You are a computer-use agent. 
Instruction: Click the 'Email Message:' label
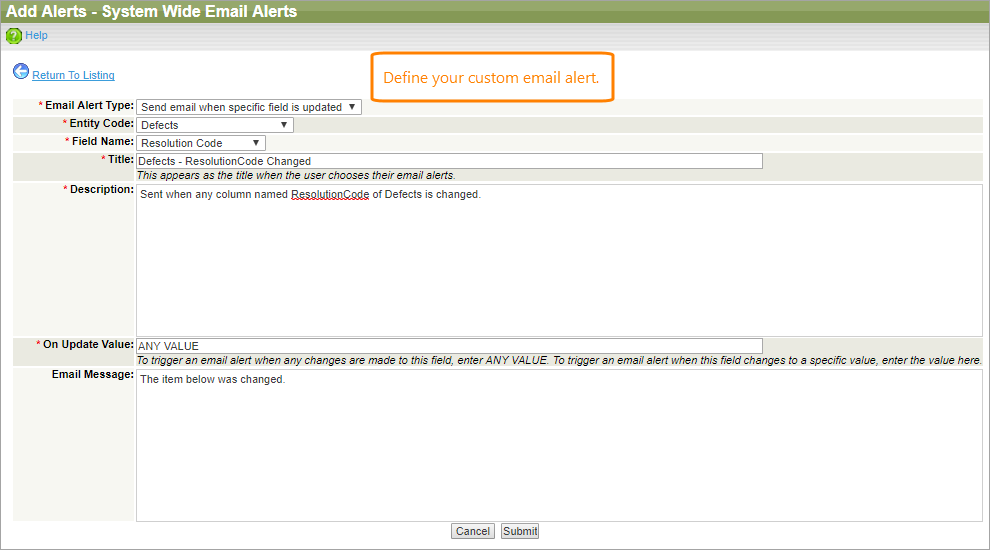point(93,374)
